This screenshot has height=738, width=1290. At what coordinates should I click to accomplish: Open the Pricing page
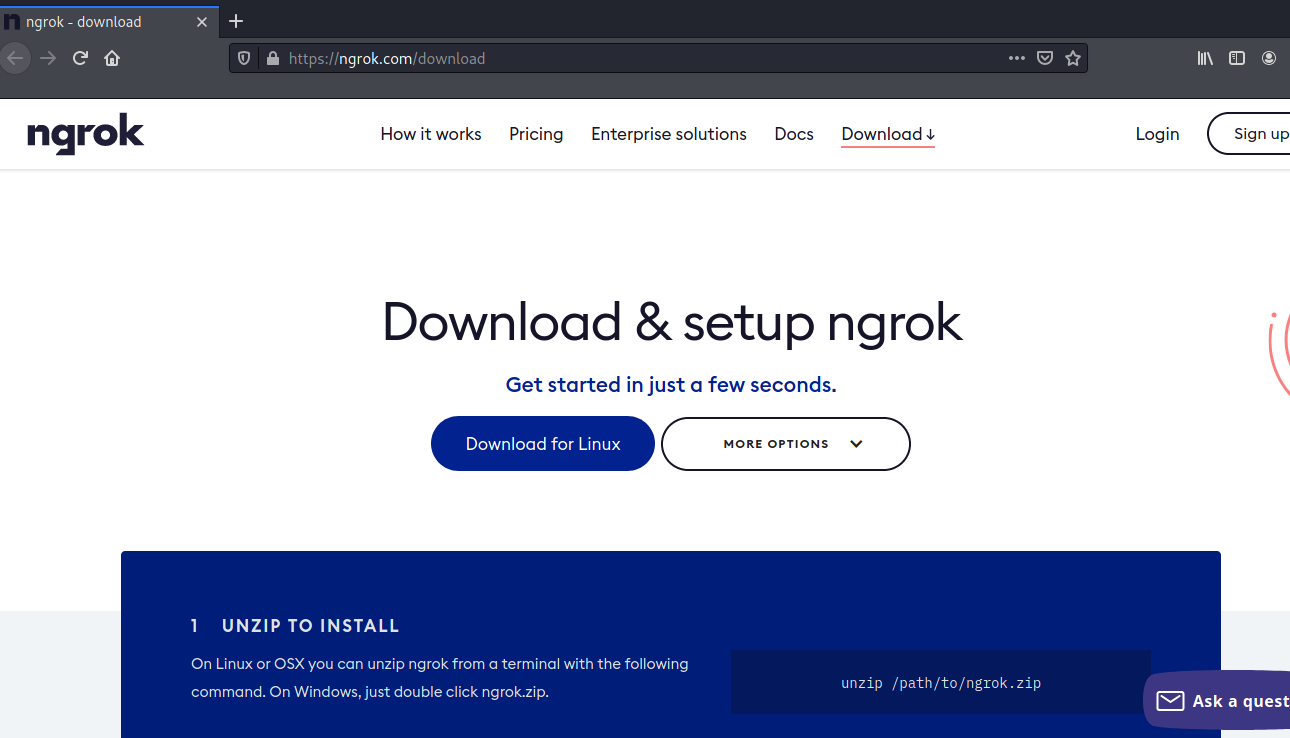coord(536,133)
